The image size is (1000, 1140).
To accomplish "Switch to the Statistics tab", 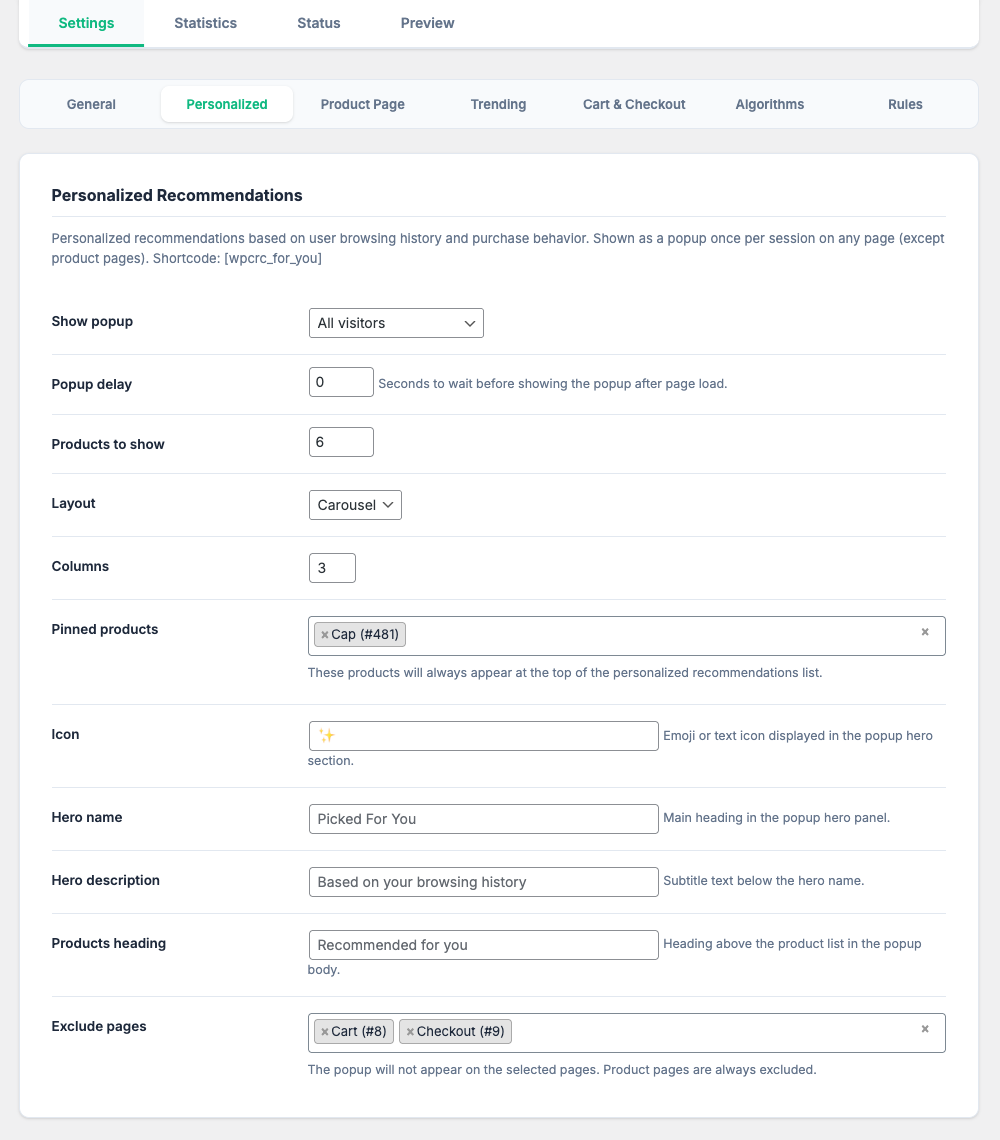I will pos(205,23).
